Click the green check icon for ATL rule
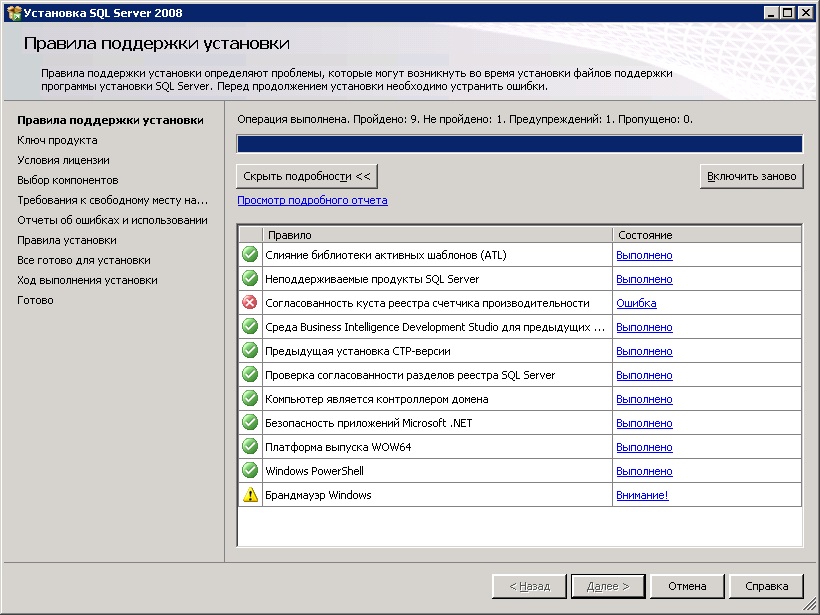 click(250, 255)
